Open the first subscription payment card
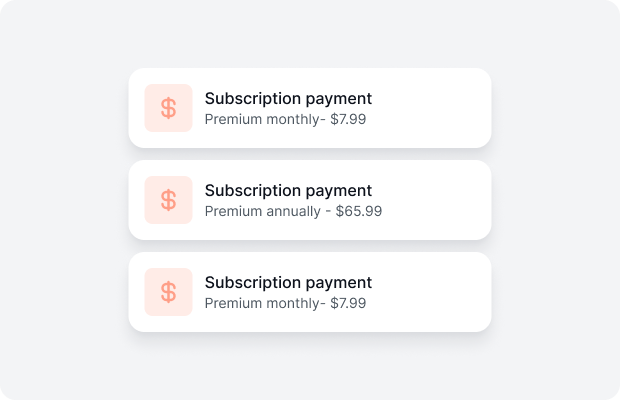The height and width of the screenshot is (400, 620). click(310, 108)
